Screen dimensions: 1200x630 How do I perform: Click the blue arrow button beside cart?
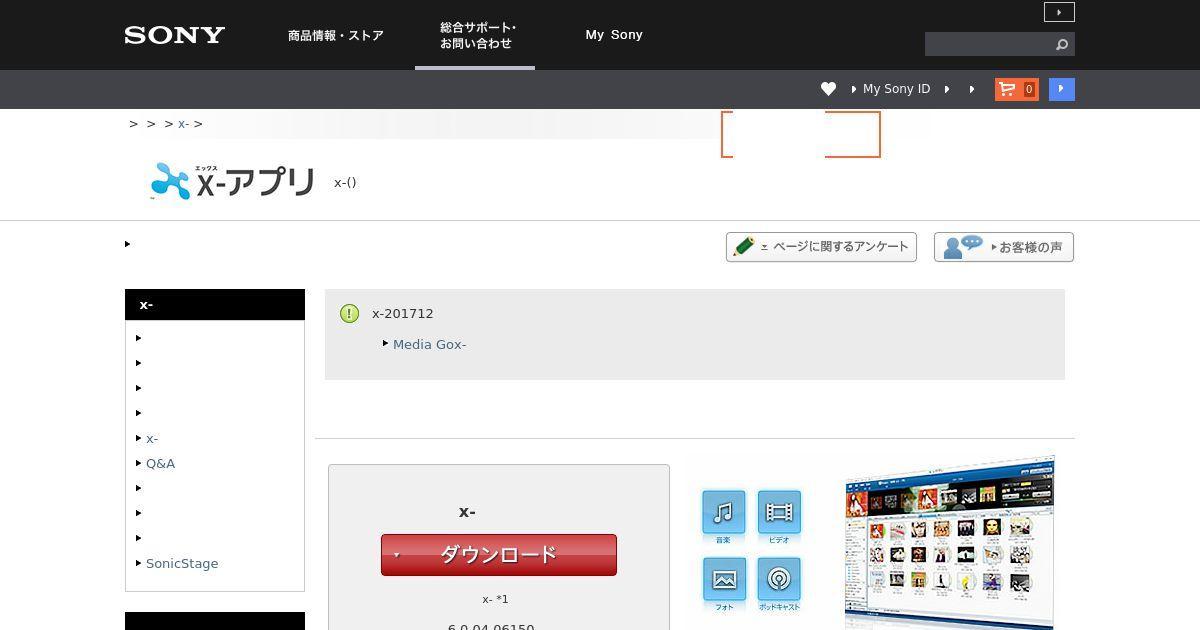click(x=1061, y=89)
